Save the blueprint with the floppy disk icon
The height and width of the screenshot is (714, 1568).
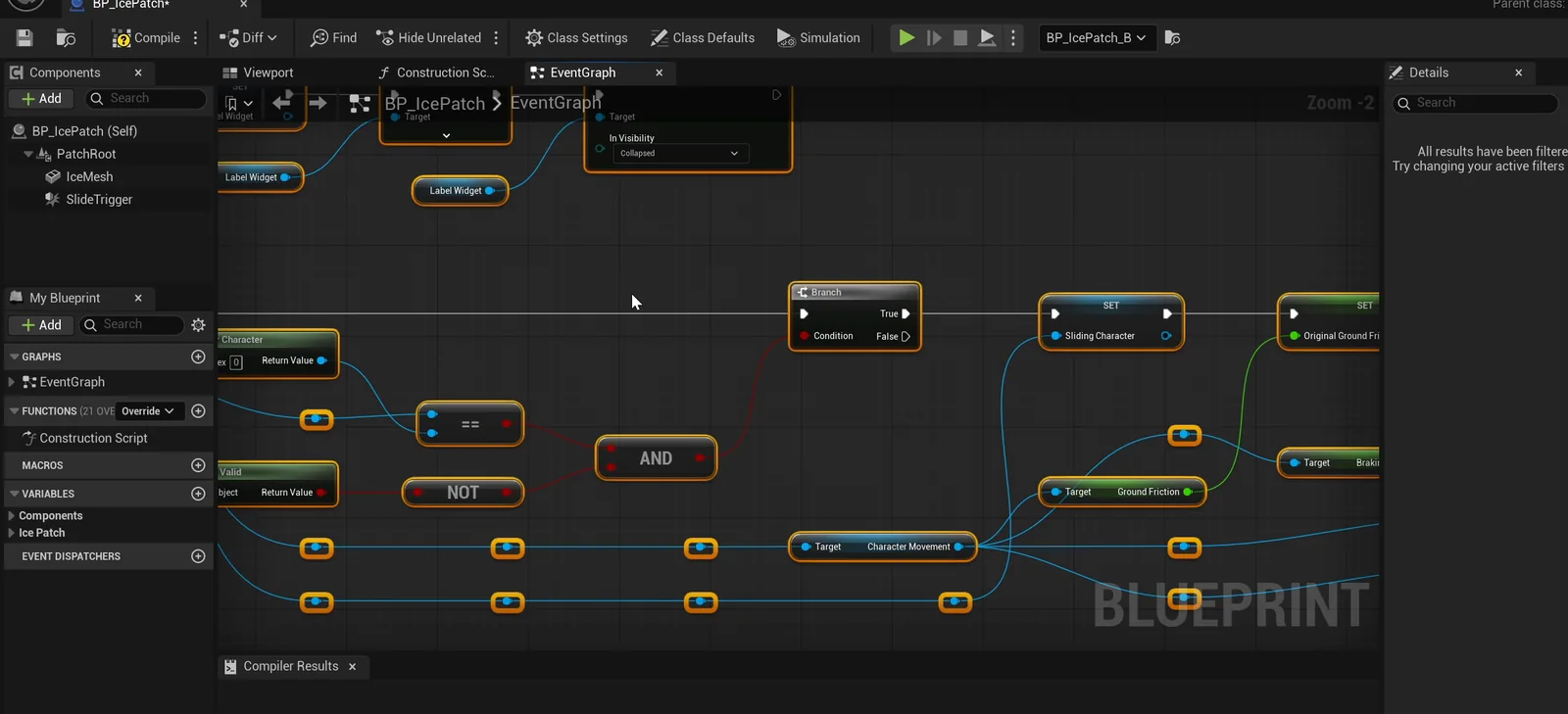pyautogui.click(x=24, y=38)
